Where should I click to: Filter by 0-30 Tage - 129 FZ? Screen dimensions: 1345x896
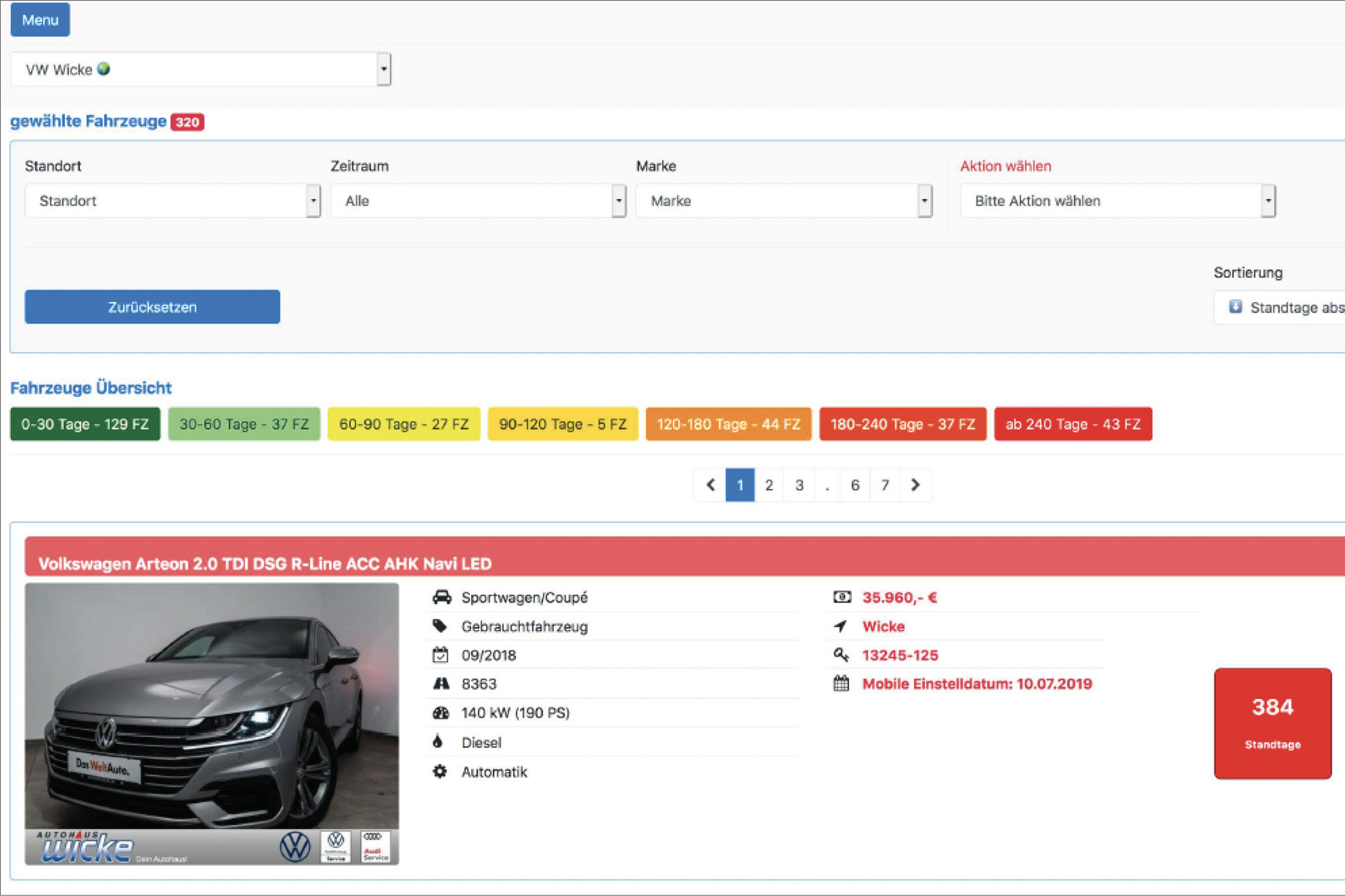pos(85,424)
